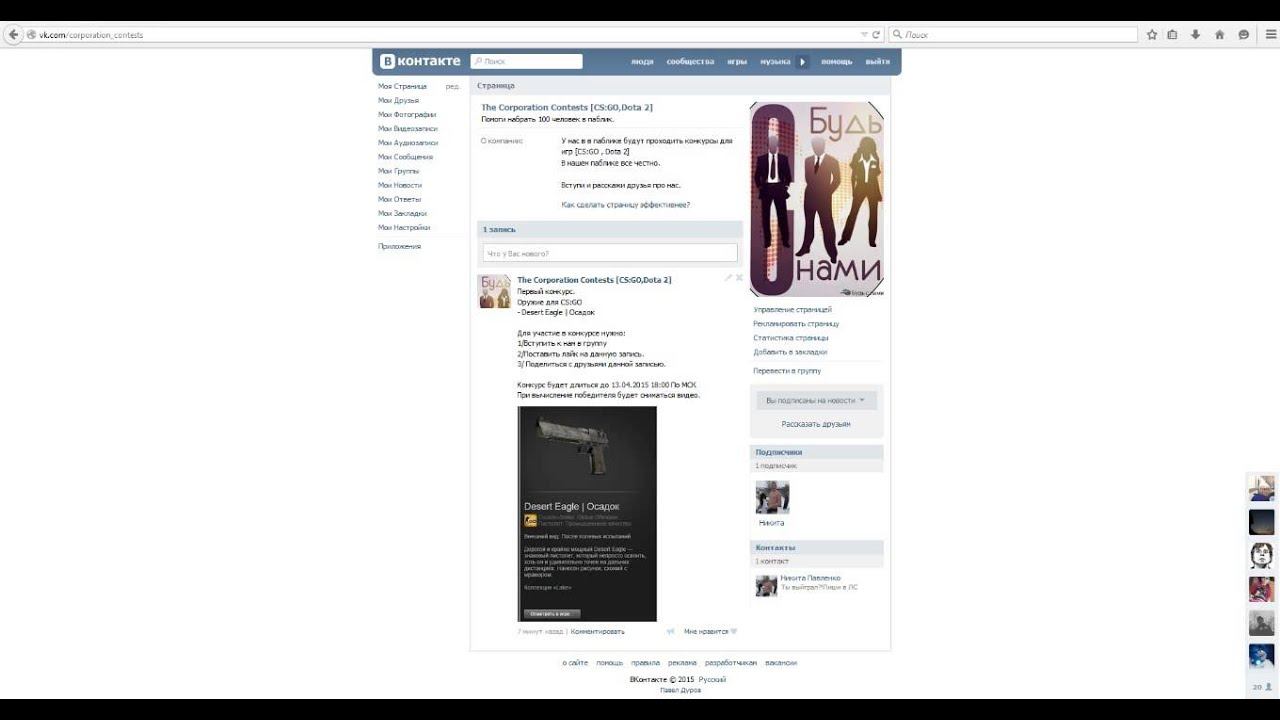1280x720 pixels.
Task: Open post author's small avatar thumbnail
Action: click(x=494, y=291)
